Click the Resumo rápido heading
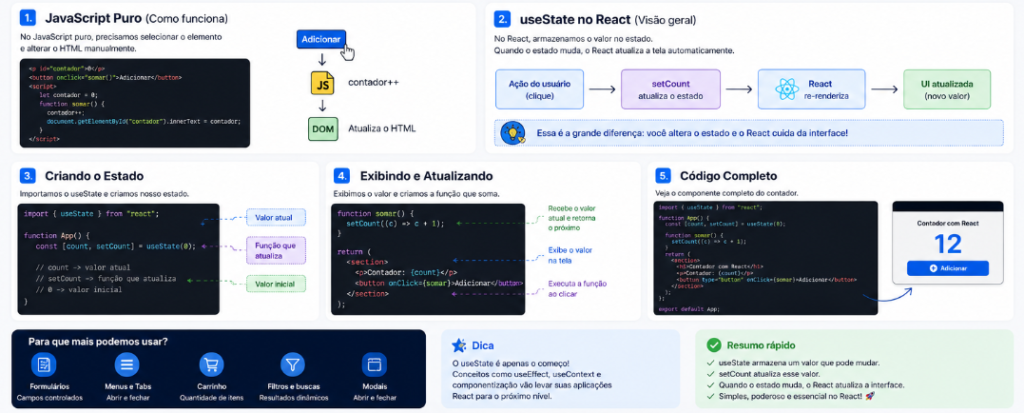This screenshot has height=413, width=1024. click(761, 345)
